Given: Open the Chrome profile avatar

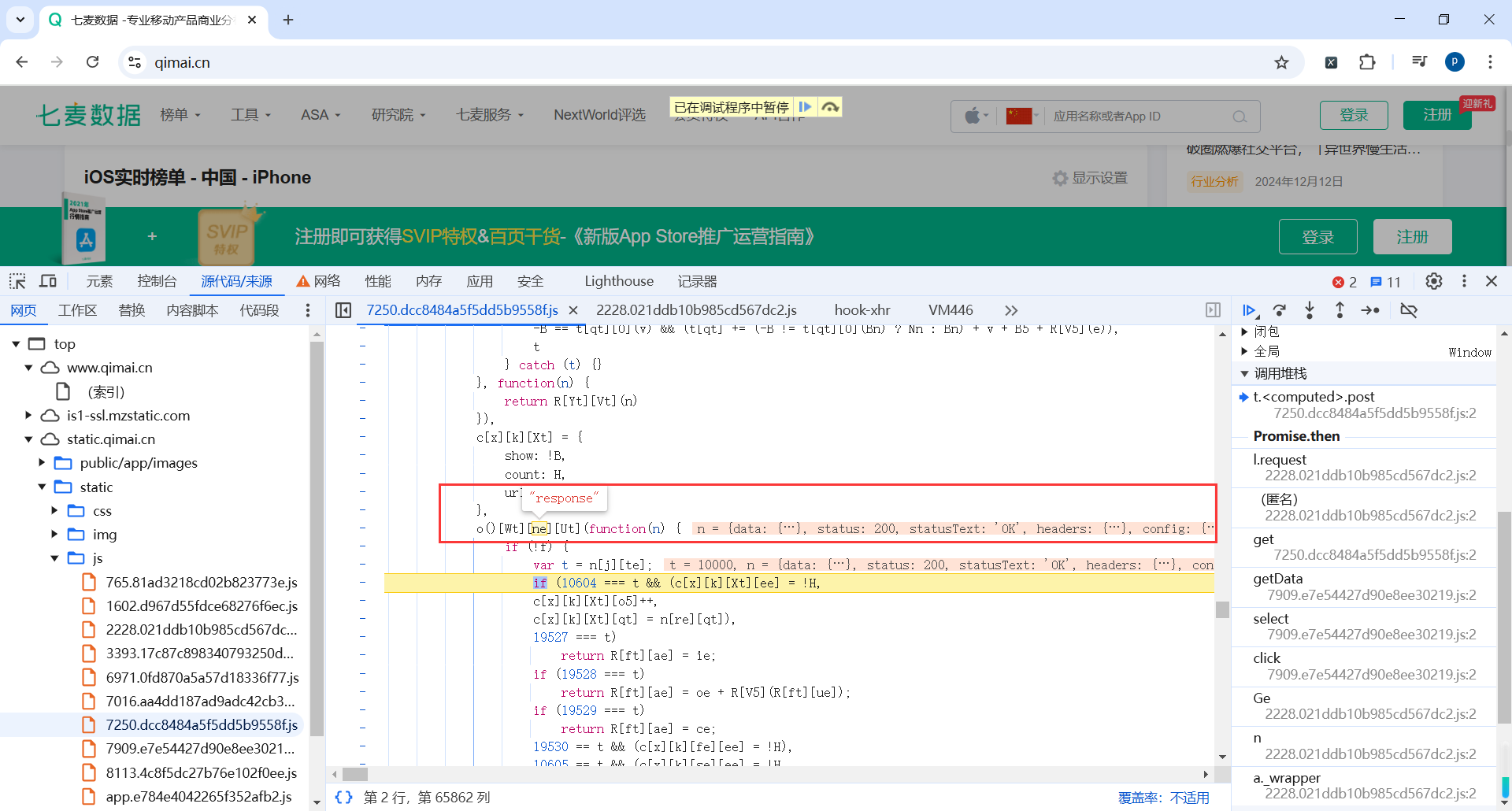Looking at the screenshot, I should 1455,62.
